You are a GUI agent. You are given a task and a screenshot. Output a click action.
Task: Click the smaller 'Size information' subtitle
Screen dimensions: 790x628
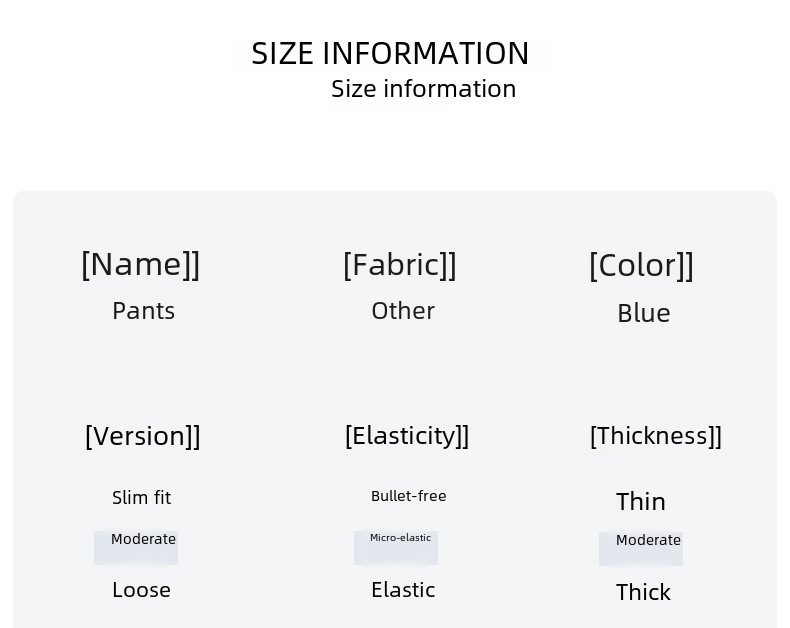point(423,89)
